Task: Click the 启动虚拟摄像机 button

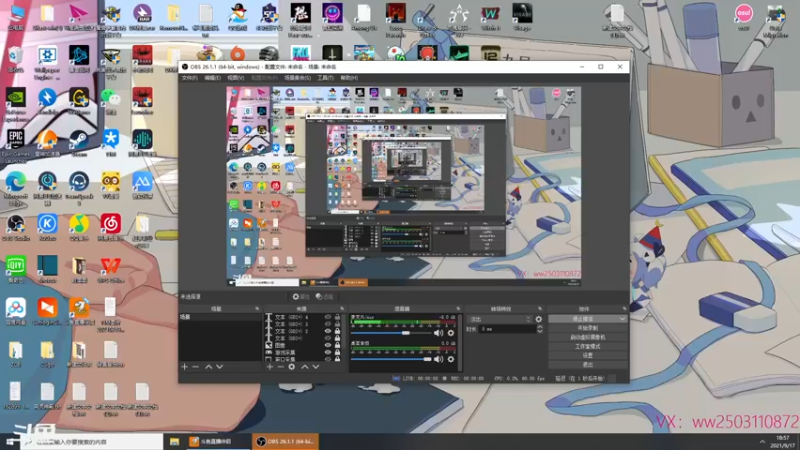Action: 587,337
